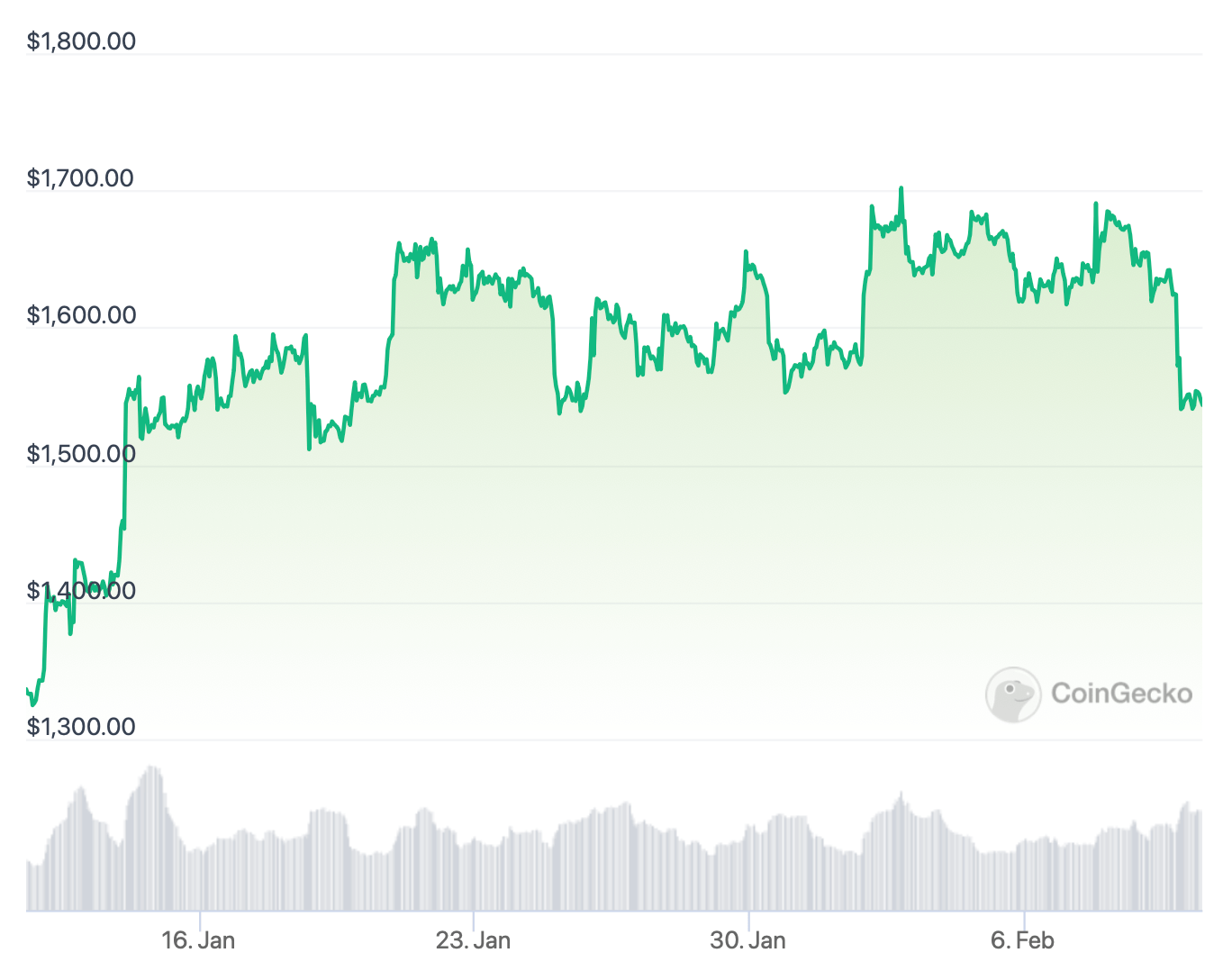Screen dimensions: 1232x980
Task: Click the price line's starting point at far left
Action: 28,691
